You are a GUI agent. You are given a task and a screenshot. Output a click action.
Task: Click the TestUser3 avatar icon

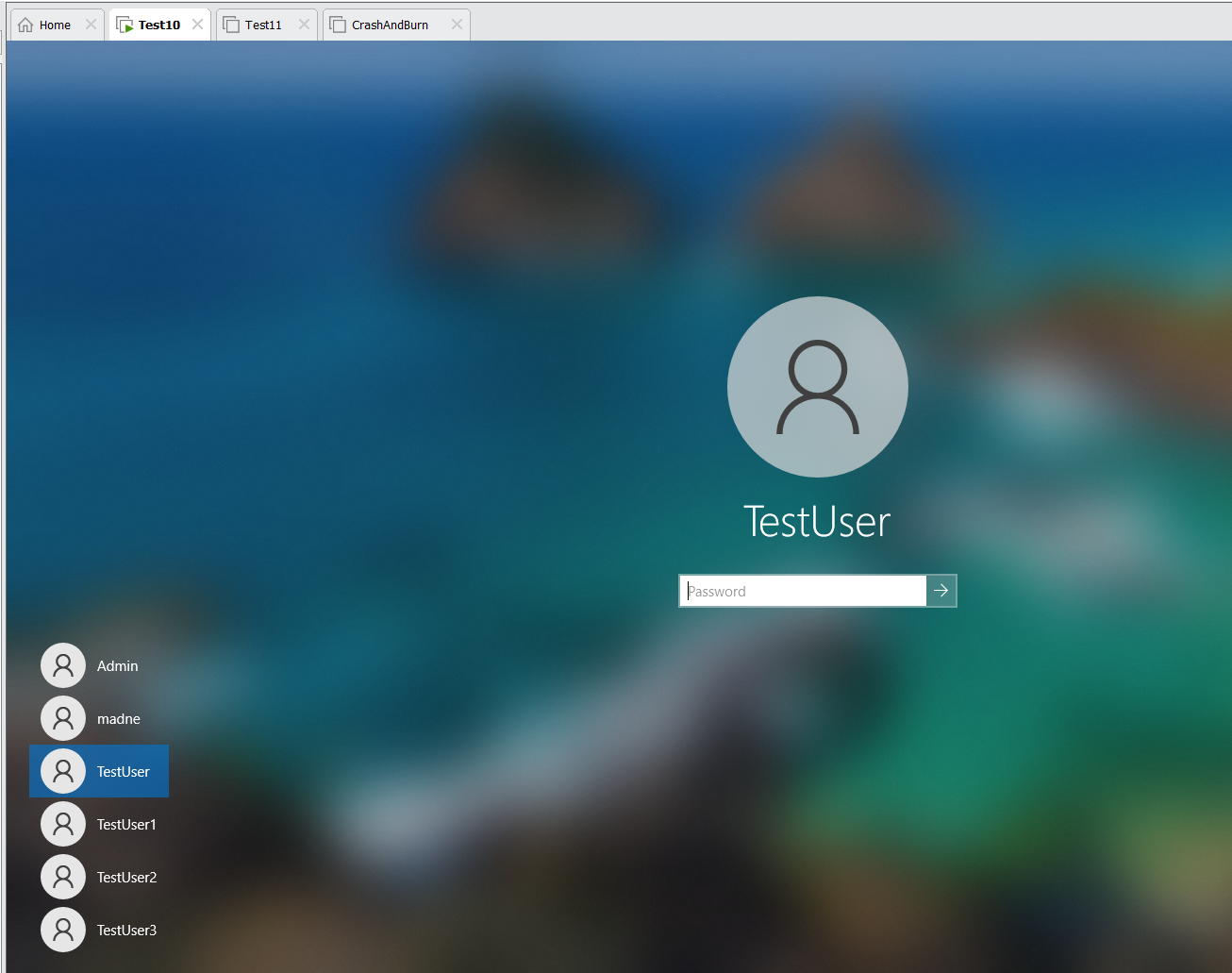click(63, 930)
